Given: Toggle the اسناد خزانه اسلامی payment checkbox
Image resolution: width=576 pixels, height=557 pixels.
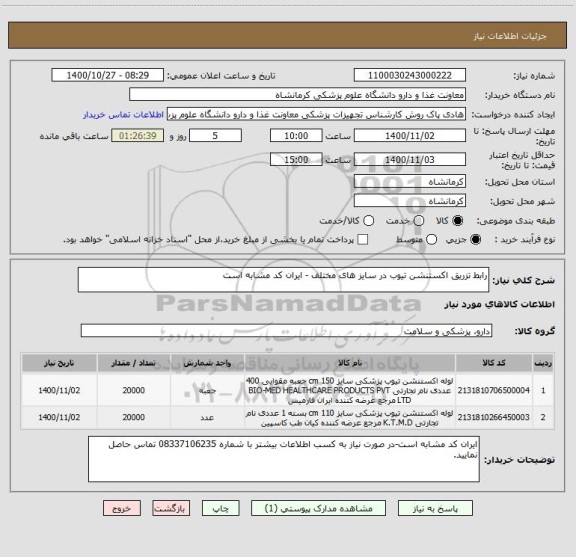Looking at the screenshot, I should [x=363, y=240].
